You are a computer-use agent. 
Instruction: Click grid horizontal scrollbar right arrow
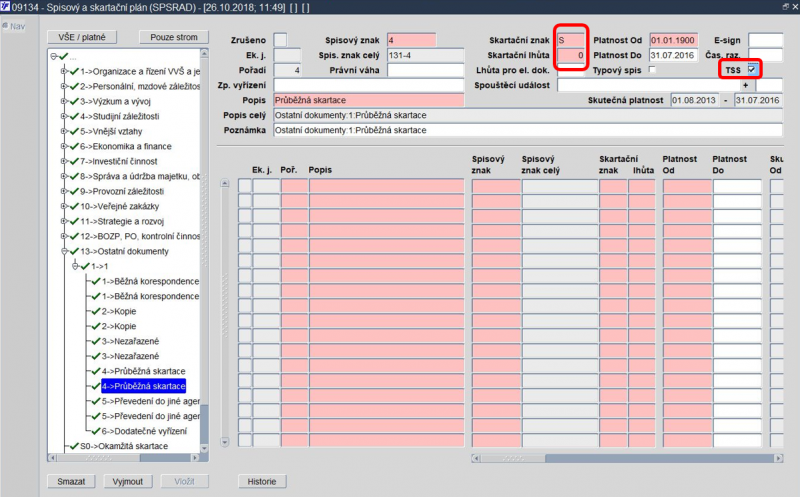(779, 458)
